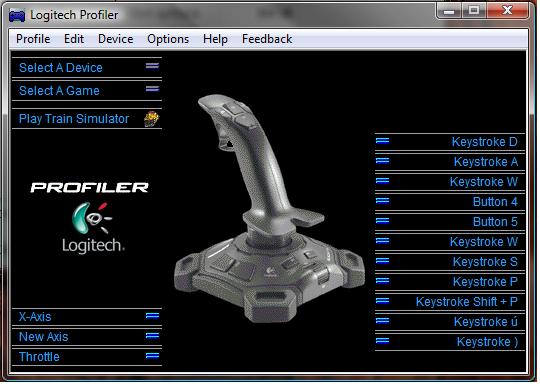540x386 pixels.
Task: Click the Throttle label
Action: 39,357
